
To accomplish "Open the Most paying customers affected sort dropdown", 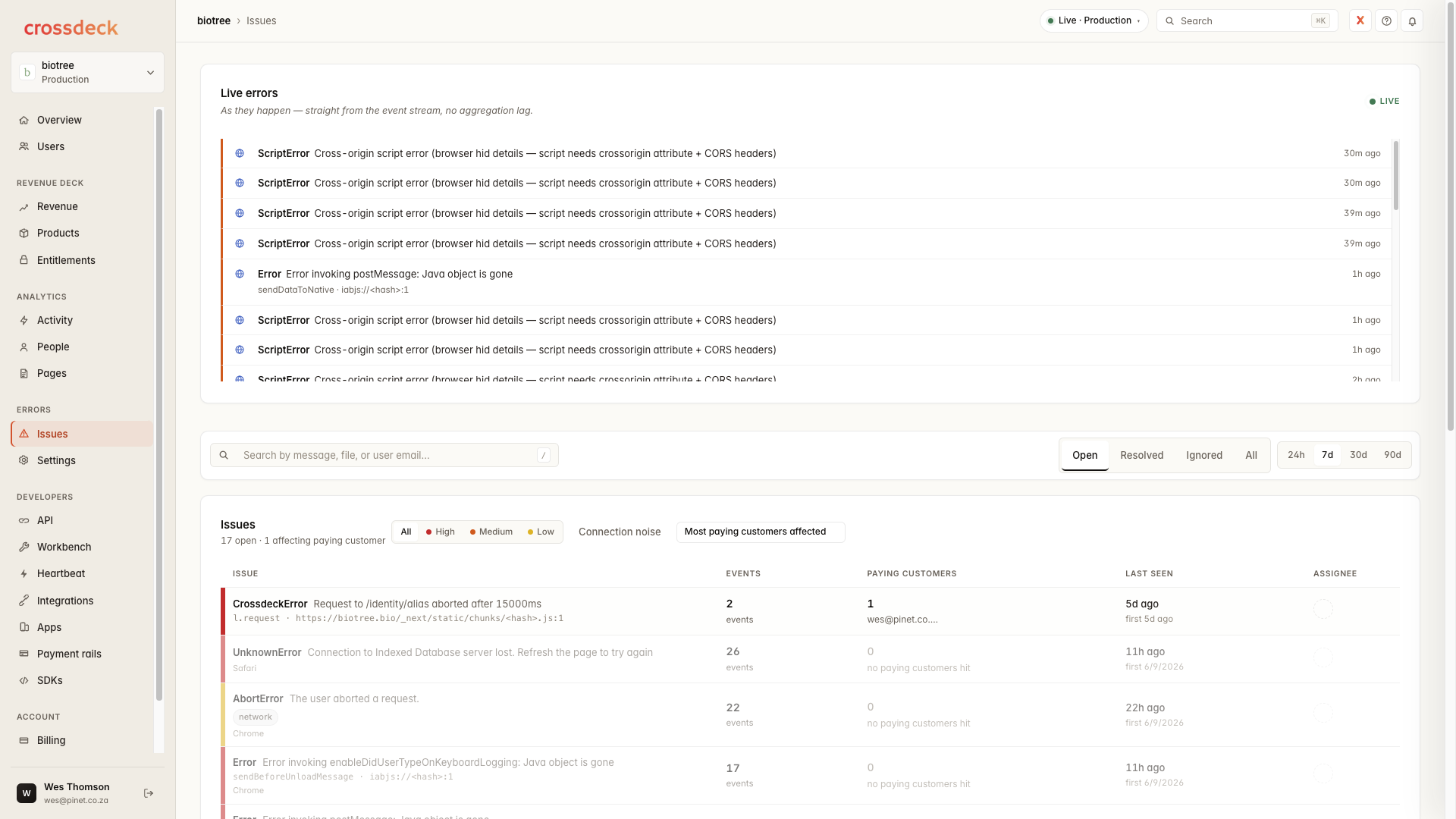I will point(761,532).
